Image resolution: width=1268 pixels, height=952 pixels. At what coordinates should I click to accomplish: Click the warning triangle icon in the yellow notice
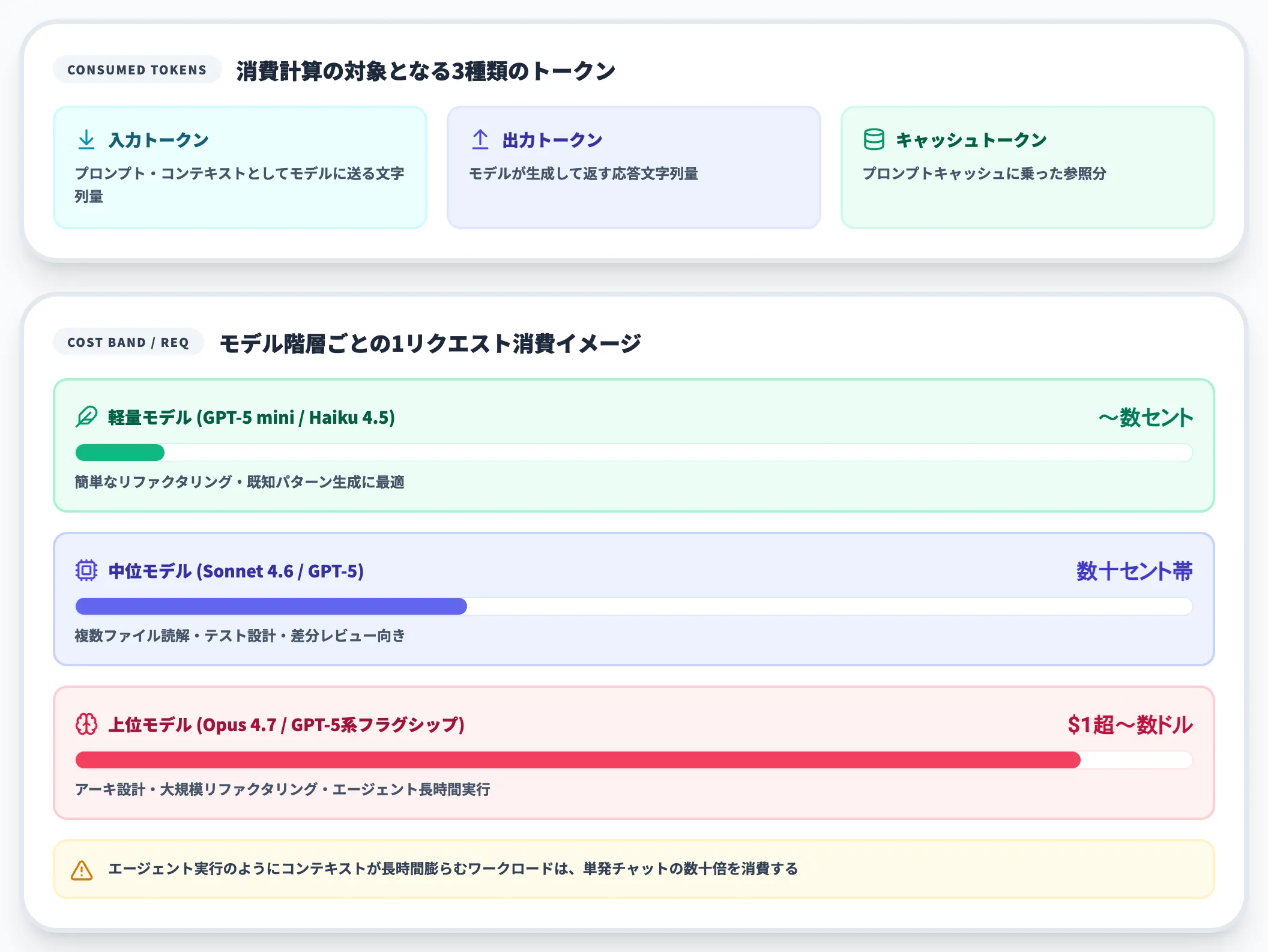click(x=82, y=870)
